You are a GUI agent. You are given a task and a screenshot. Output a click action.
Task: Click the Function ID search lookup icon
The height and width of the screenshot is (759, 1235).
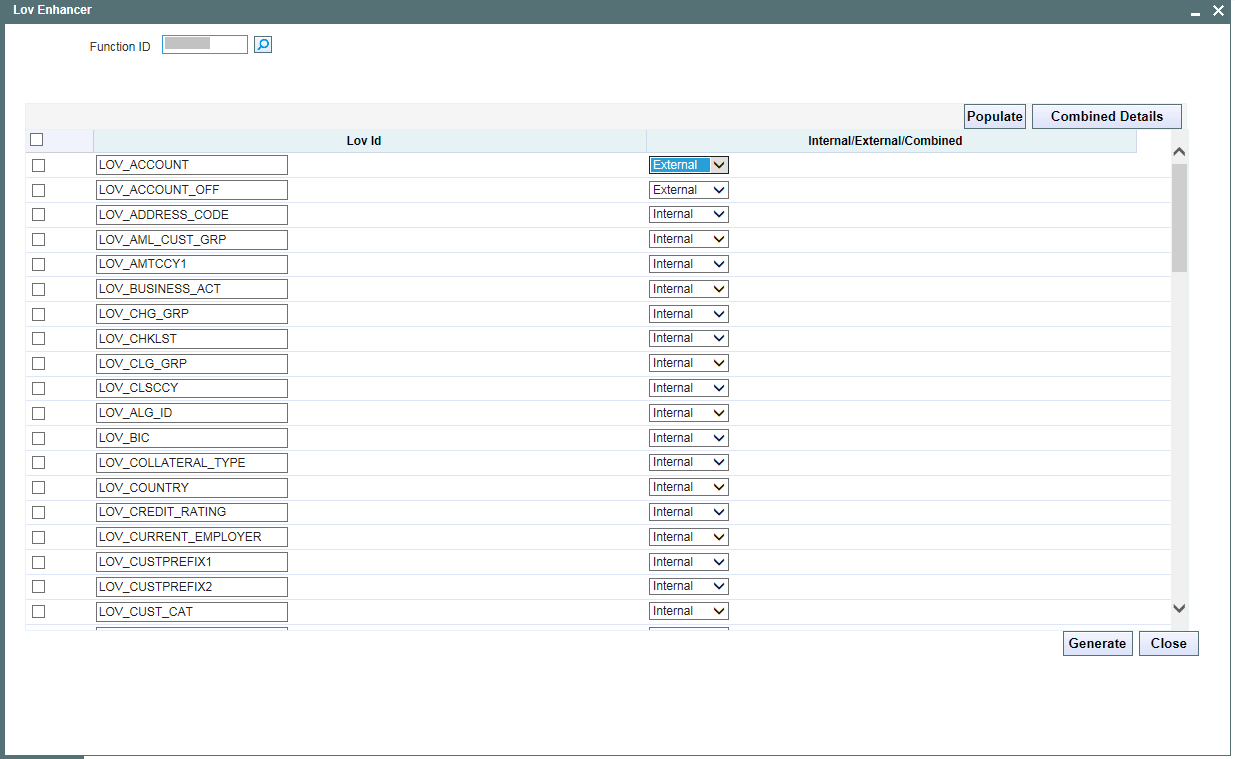(262, 45)
